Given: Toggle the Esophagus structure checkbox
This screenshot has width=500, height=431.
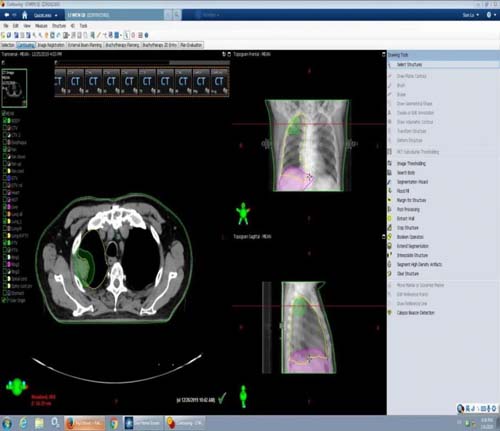Looking at the screenshot, I should coord(5,142).
